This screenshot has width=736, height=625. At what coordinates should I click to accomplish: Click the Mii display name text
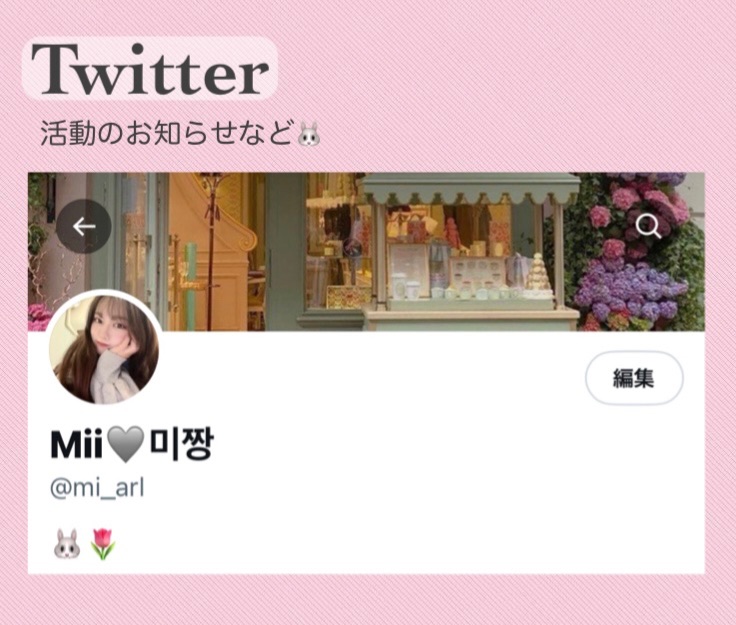tap(77, 444)
